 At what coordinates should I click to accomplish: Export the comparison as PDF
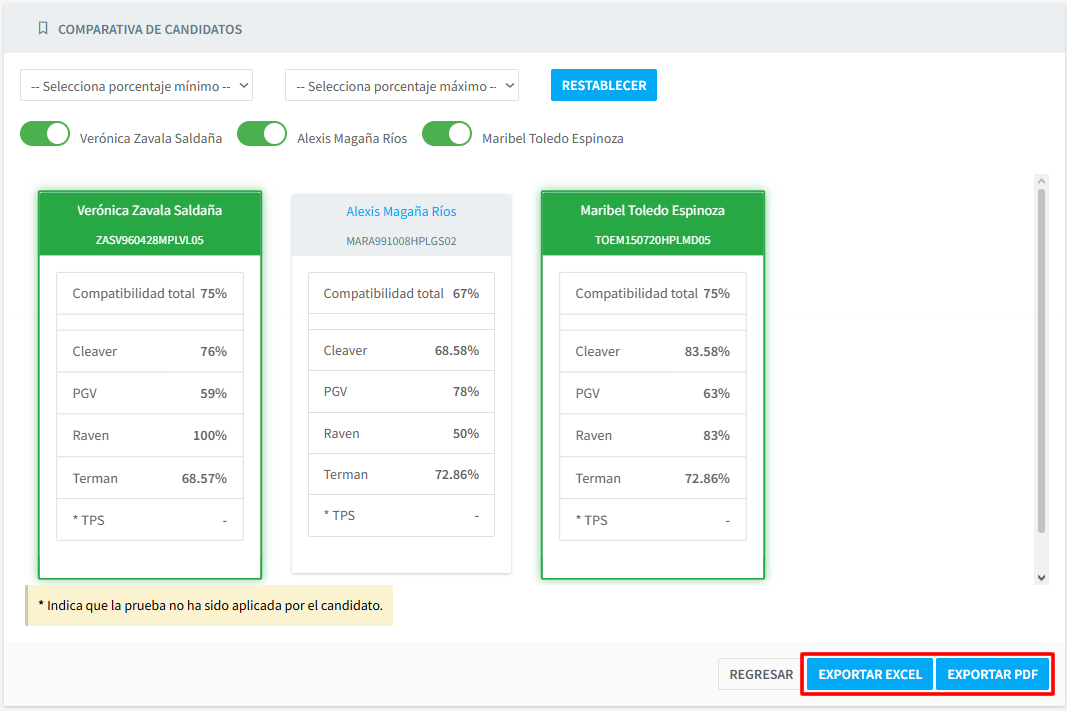tap(993, 674)
